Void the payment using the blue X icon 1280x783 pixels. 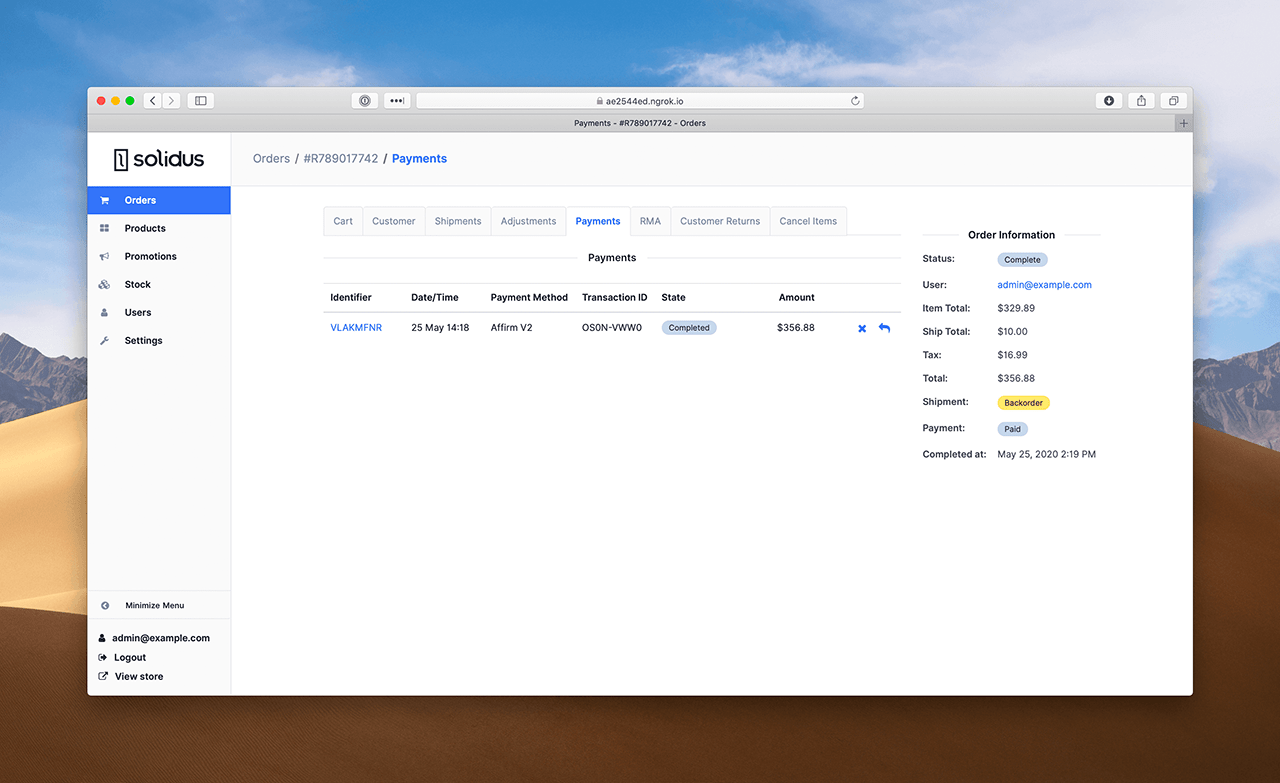[x=861, y=327]
